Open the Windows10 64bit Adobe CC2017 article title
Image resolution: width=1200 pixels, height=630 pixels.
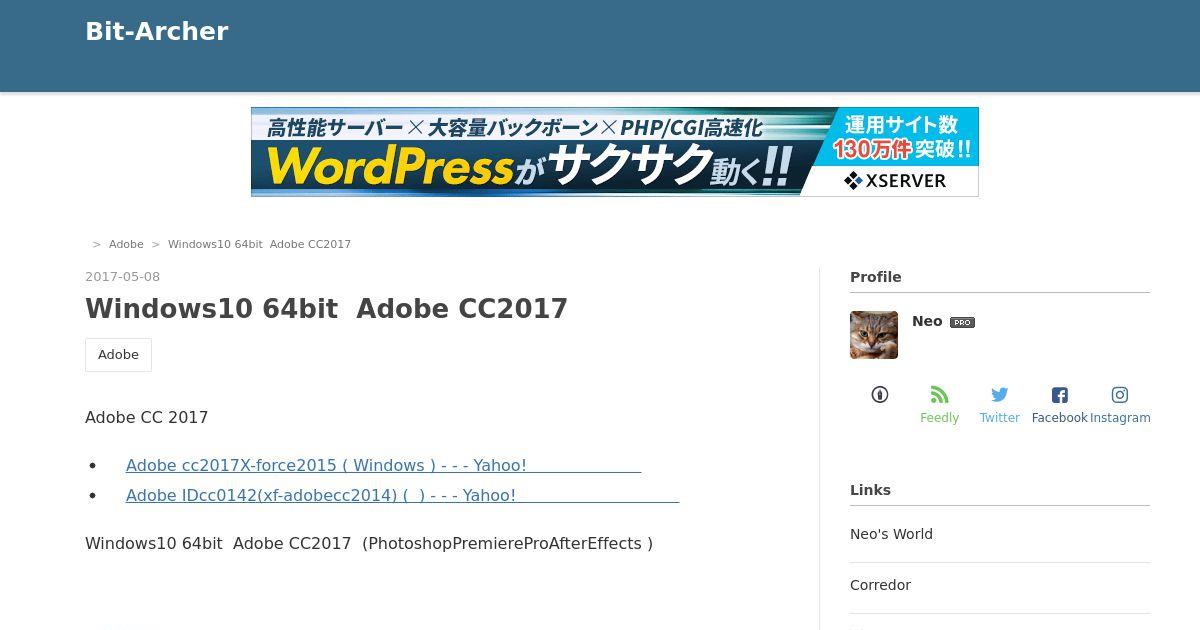click(326, 308)
